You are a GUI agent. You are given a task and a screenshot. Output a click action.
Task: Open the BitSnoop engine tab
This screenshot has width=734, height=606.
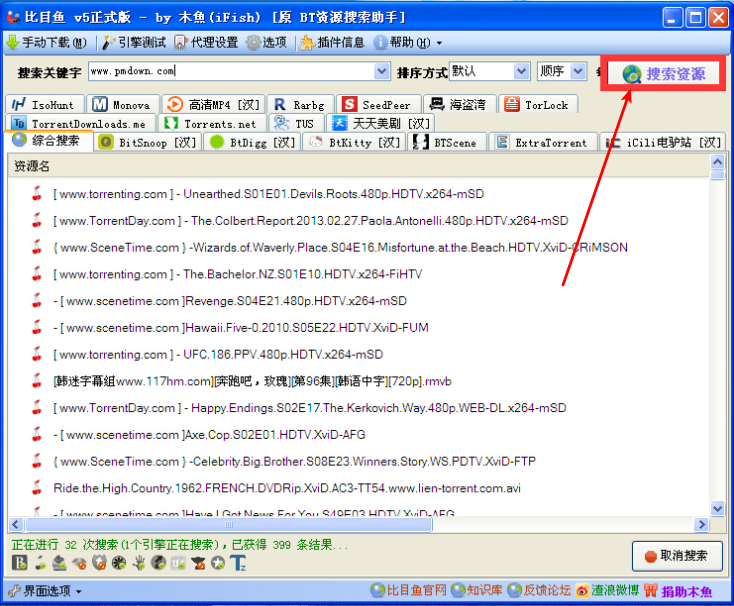pyautogui.click(x=148, y=142)
